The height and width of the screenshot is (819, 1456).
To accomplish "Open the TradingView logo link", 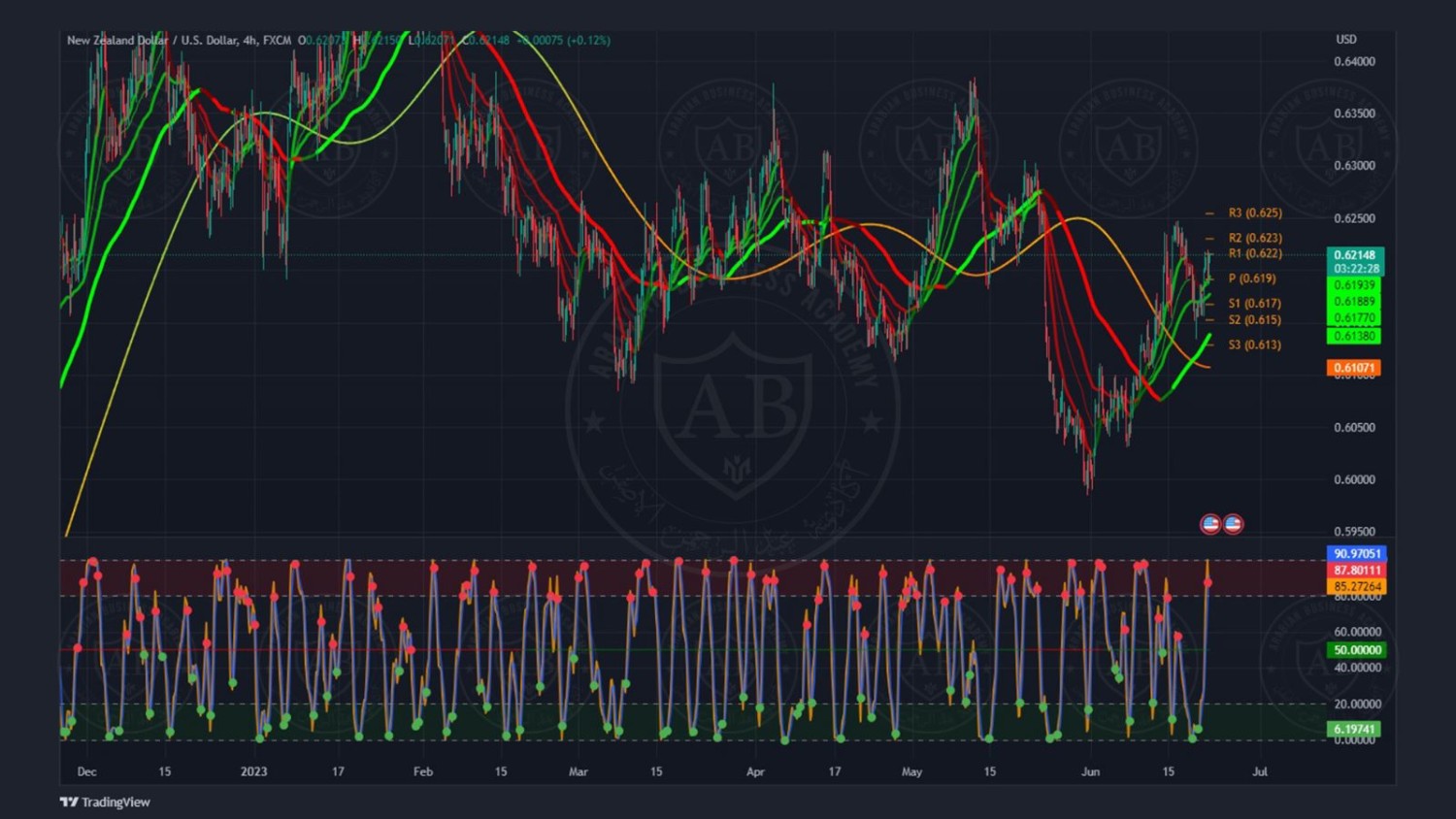I will pyautogui.click(x=105, y=802).
